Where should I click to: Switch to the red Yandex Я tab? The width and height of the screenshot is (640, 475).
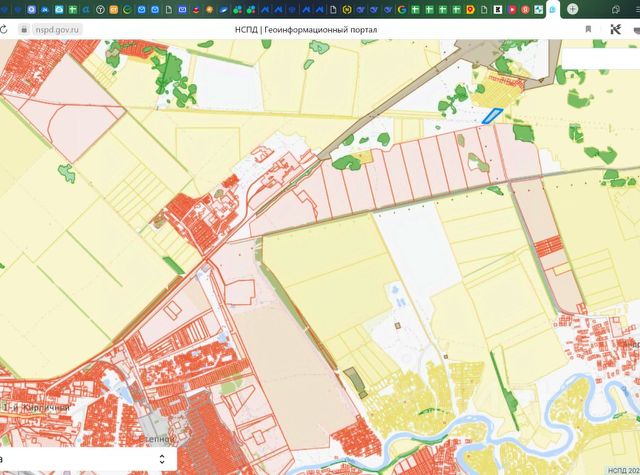coord(525,9)
